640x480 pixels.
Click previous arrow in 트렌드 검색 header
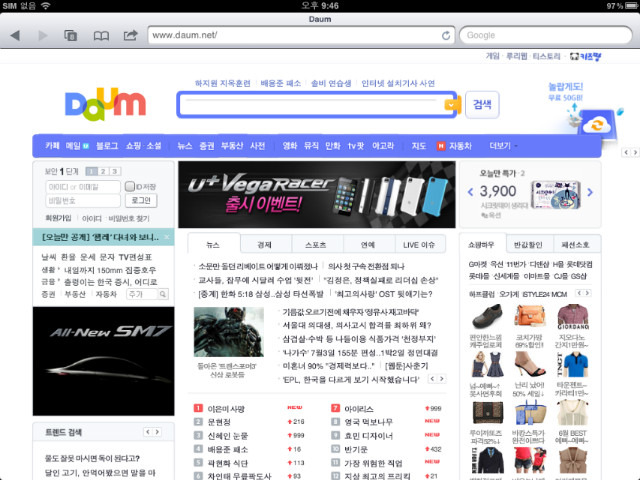point(148,432)
